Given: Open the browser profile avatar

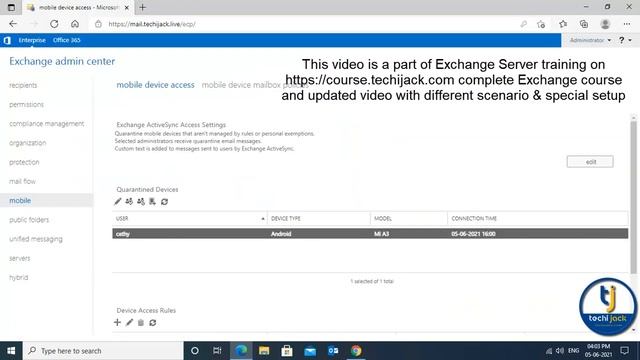Looking at the screenshot, I should coord(605,24).
